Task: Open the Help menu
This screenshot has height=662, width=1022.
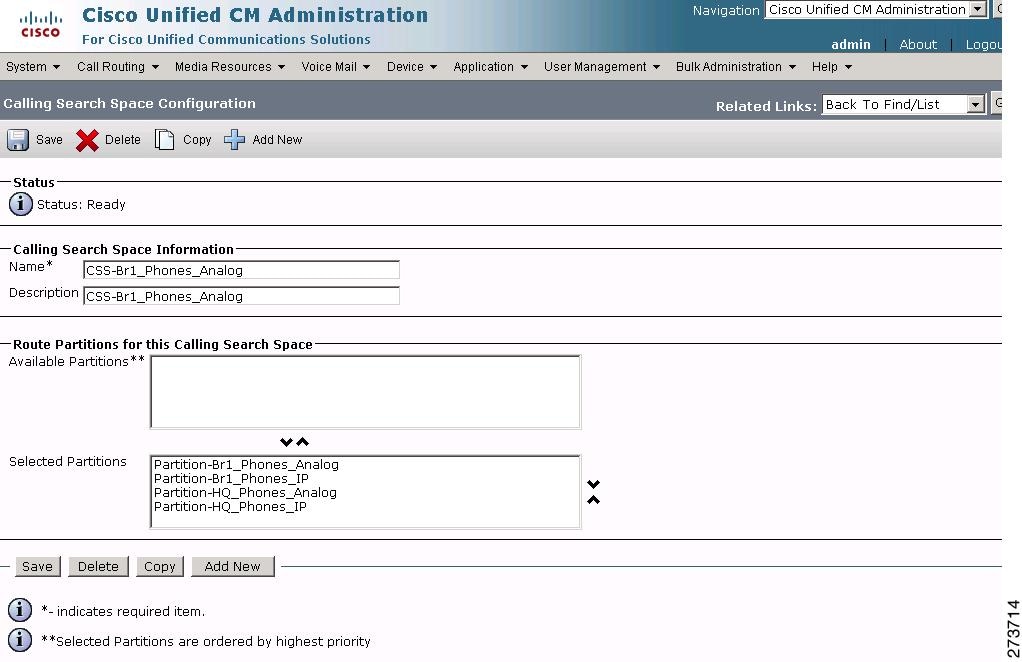Action: (x=832, y=66)
